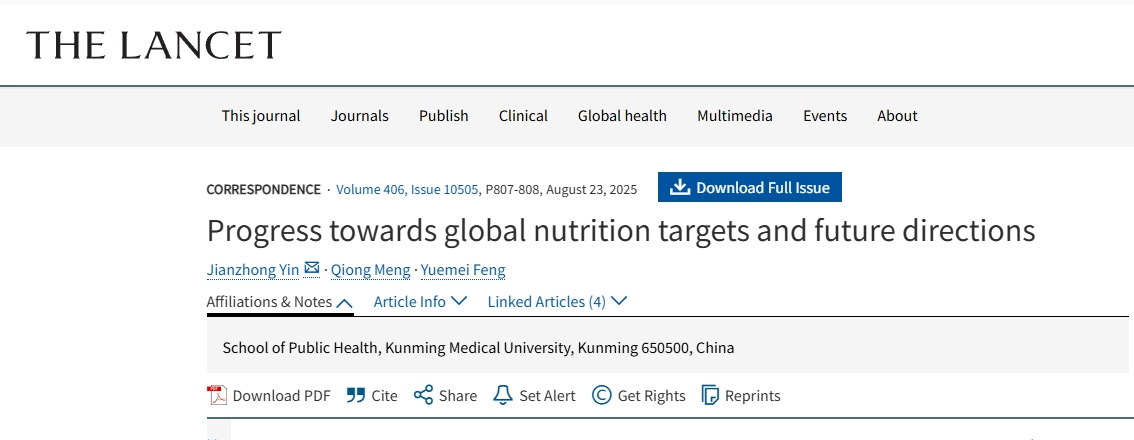Open the Publish menu
Viewport: 1134px width, 440px height.
click(x=444, y=116)
